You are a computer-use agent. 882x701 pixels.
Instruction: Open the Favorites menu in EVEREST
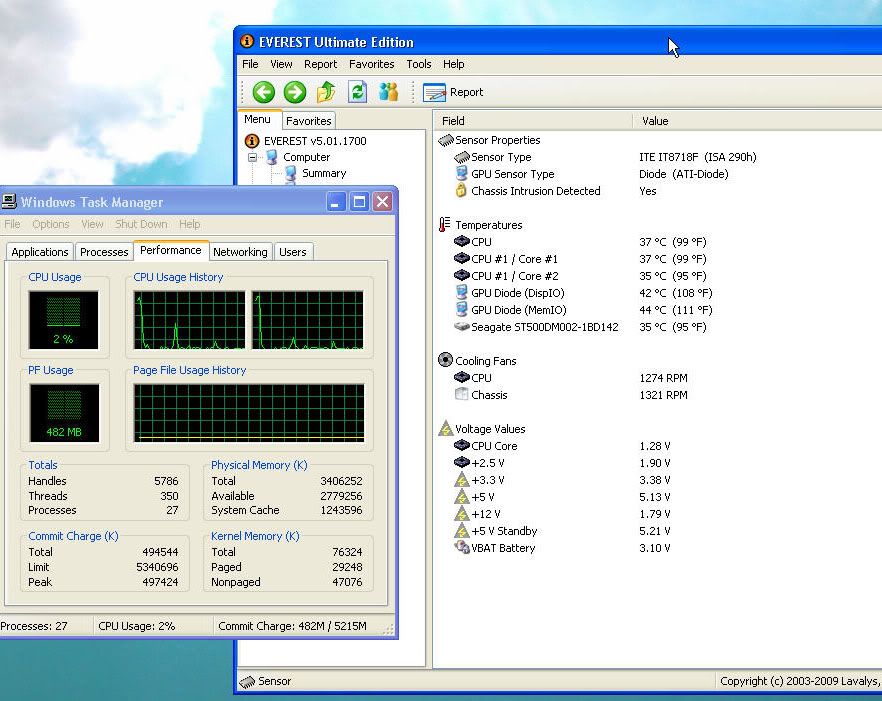click(372, 64)
